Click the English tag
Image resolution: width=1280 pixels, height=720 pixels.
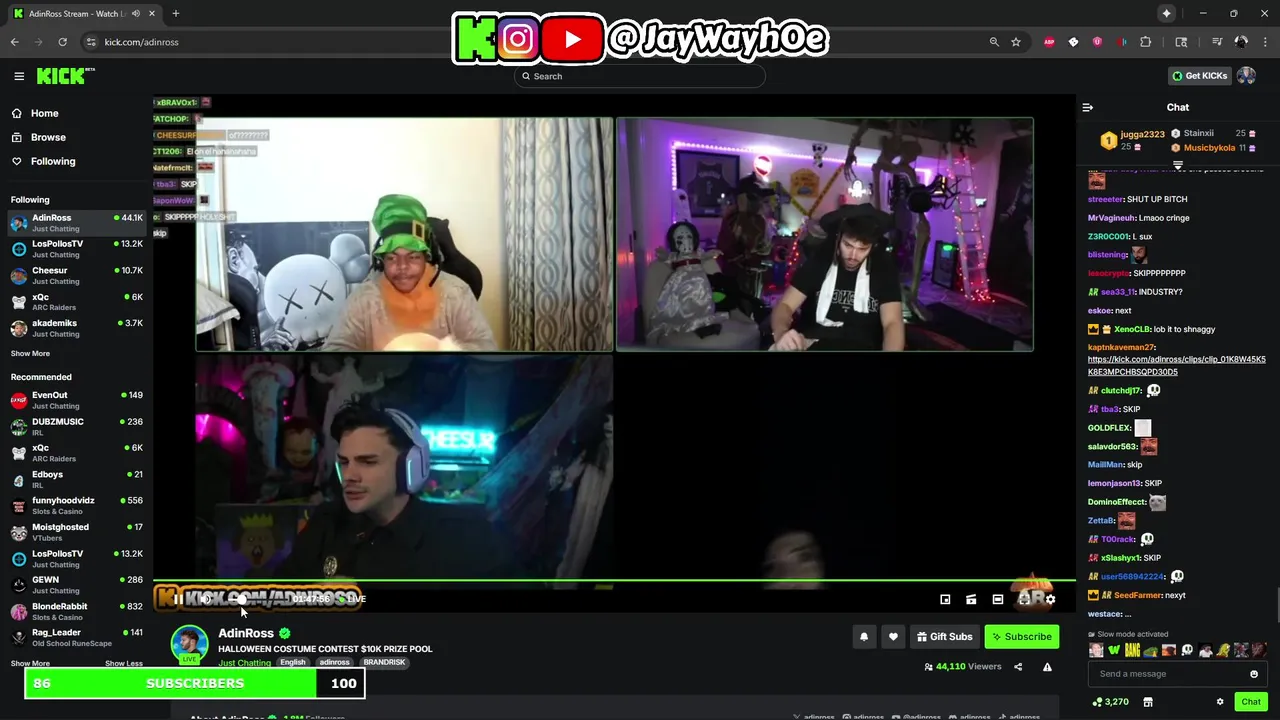coord(293,662)
